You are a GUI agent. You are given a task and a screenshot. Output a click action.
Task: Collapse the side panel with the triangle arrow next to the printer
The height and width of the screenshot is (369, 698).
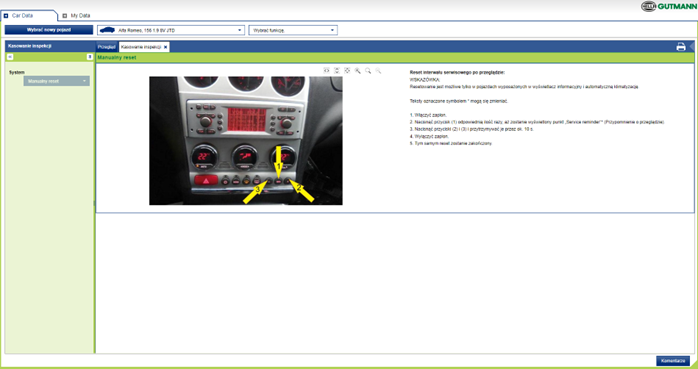point(693,47)
